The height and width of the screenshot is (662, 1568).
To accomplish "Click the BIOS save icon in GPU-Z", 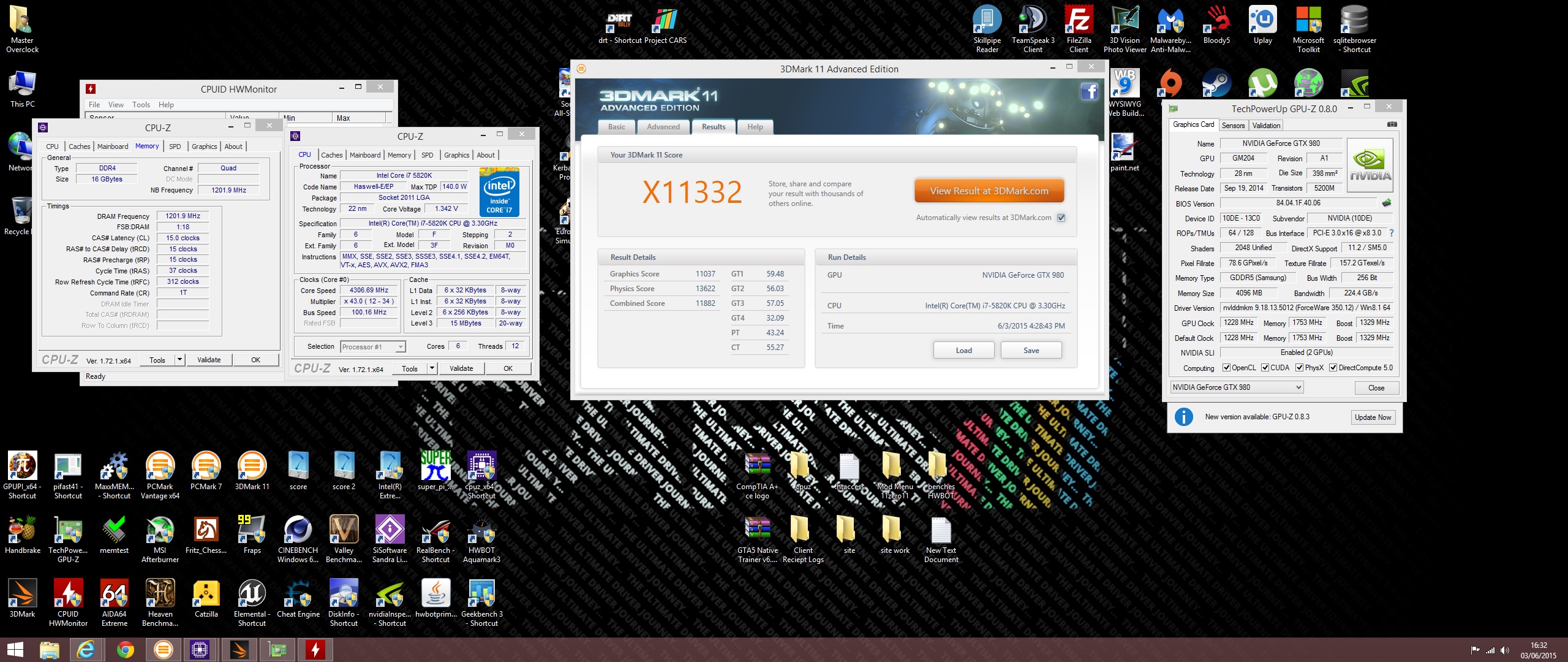I will pos(1387,203).
